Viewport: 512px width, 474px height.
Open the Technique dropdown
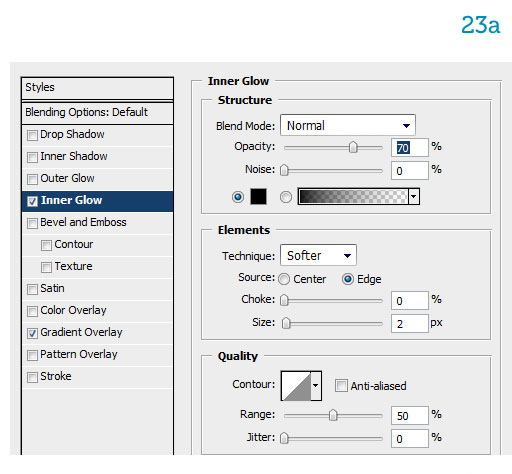pos(318,255)
